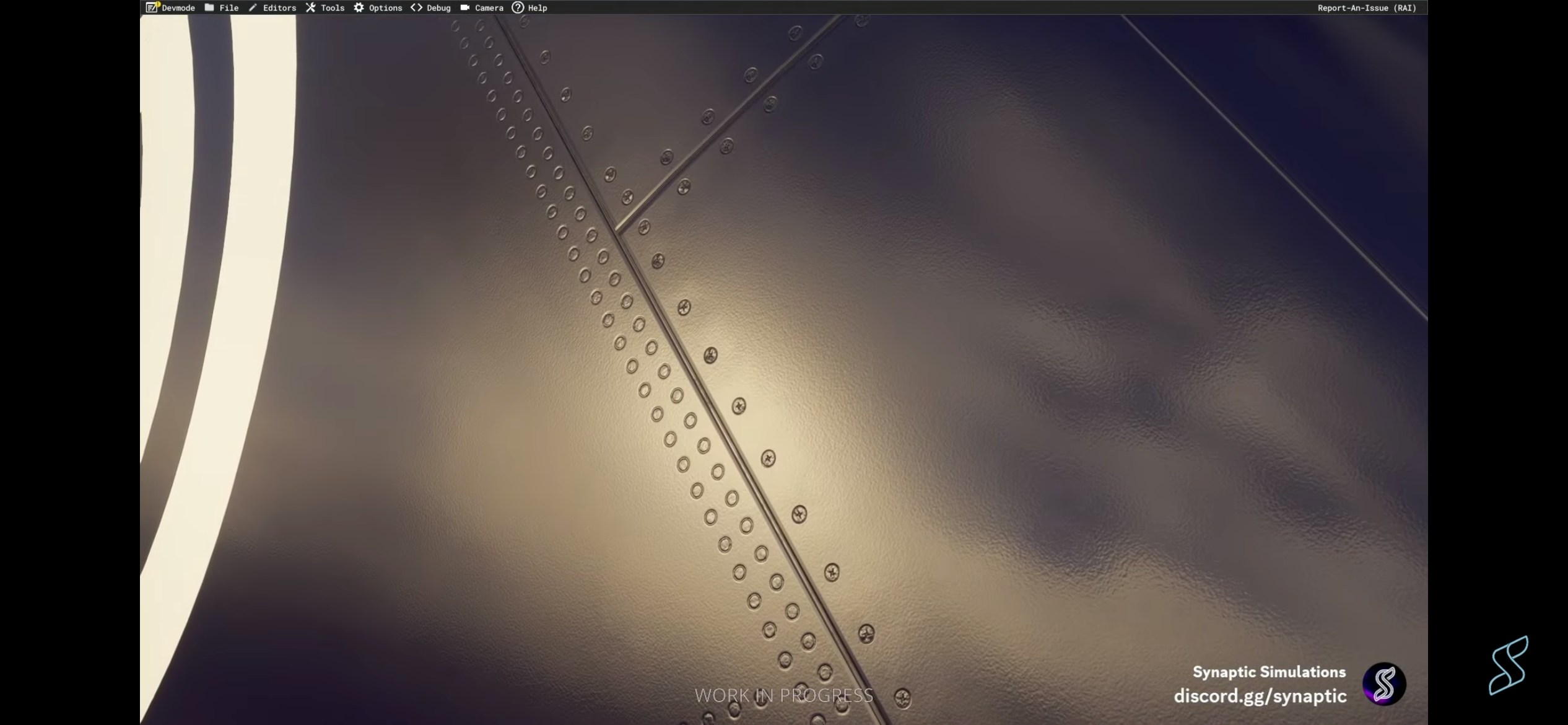Open the Devmode menu label

(178, 8)
